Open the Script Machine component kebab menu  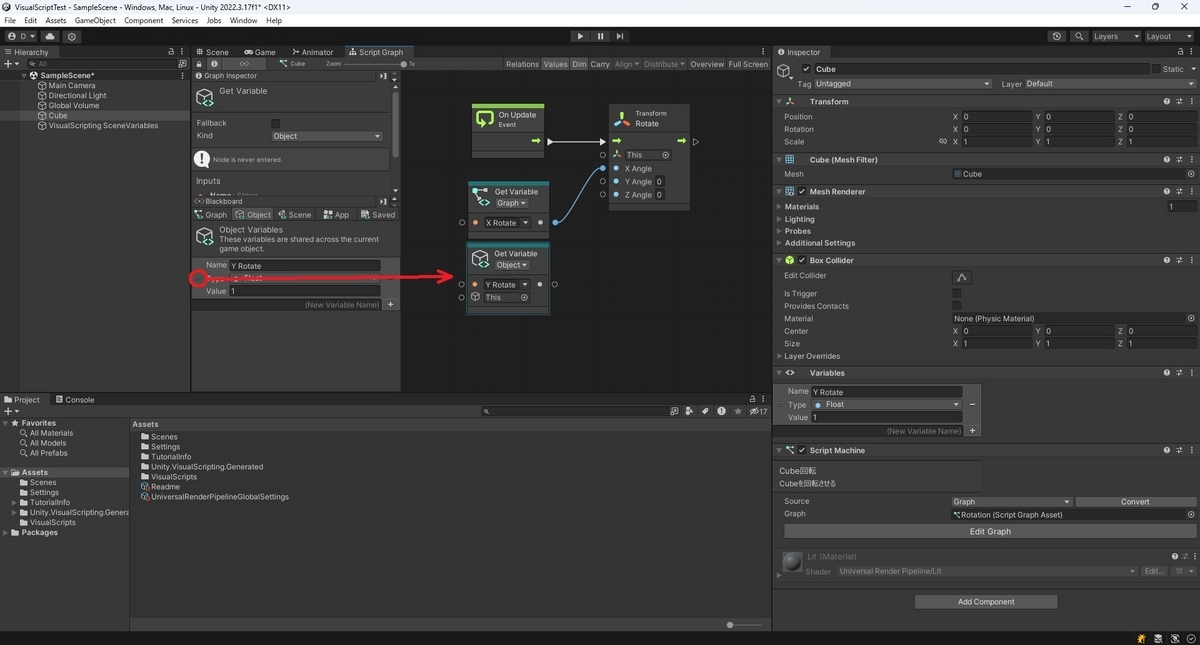click(x=1190, y=450)
